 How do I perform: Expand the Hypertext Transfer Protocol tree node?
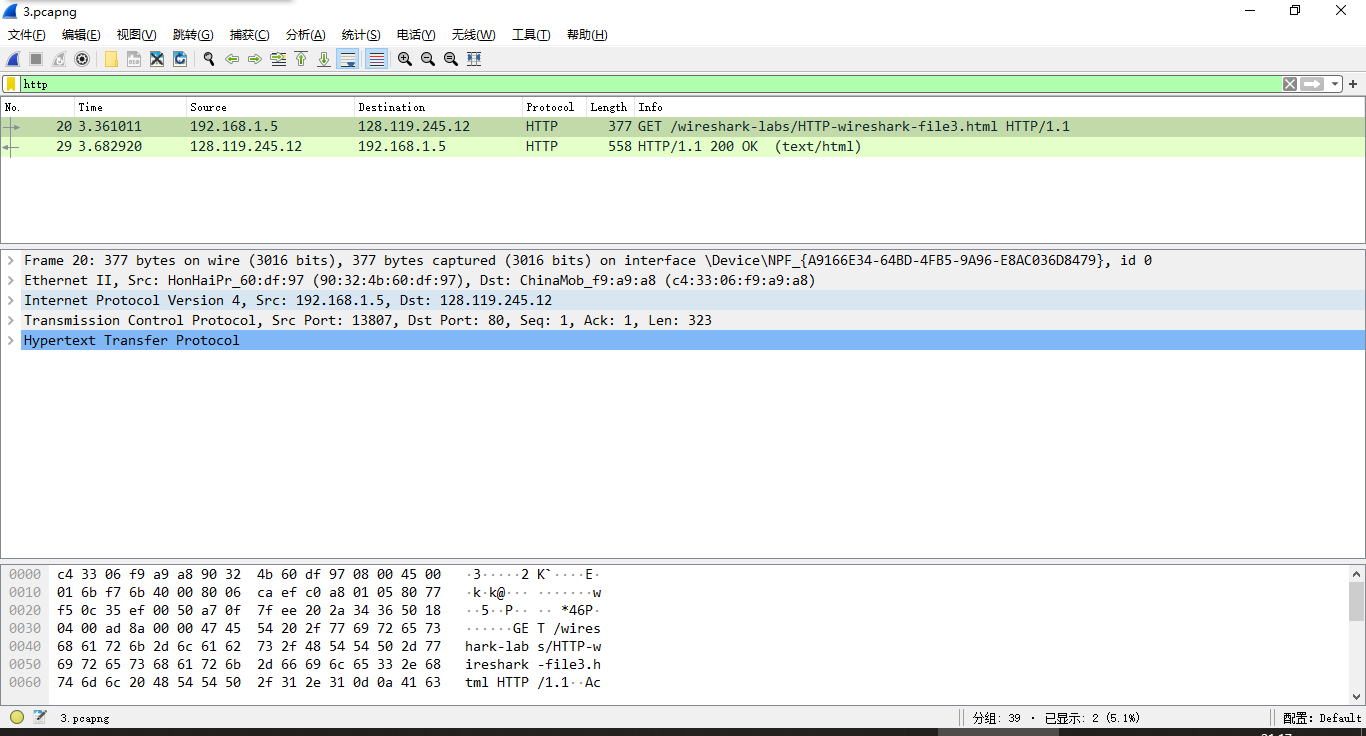pos(11,340)
